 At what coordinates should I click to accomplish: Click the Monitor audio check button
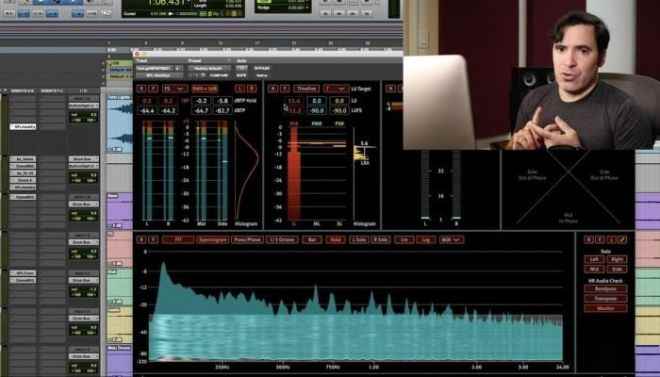[x=606, y=308]
